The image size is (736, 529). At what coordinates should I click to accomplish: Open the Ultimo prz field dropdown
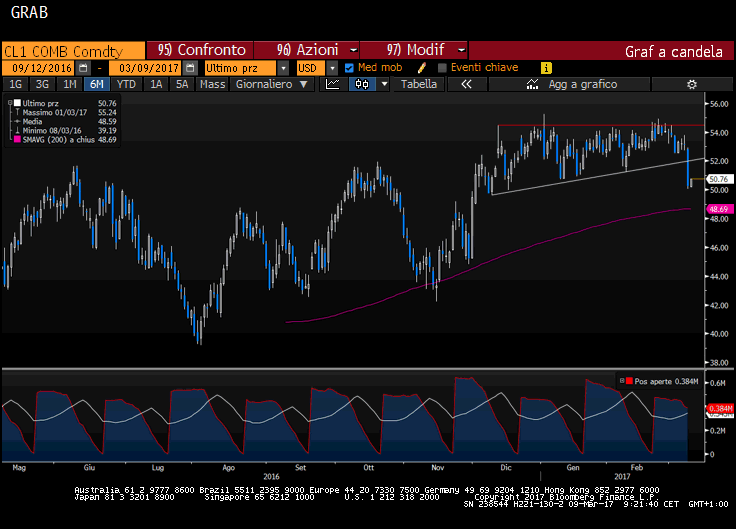[283, 68]
